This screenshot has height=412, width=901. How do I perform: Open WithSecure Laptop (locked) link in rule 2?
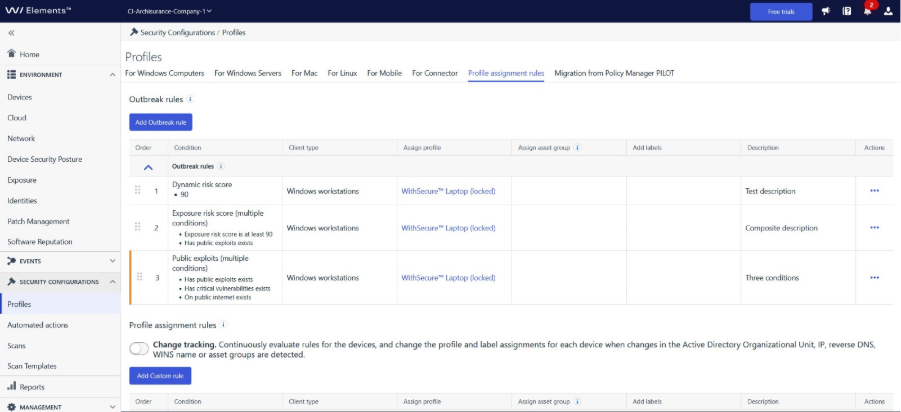(x=448, y=228)
